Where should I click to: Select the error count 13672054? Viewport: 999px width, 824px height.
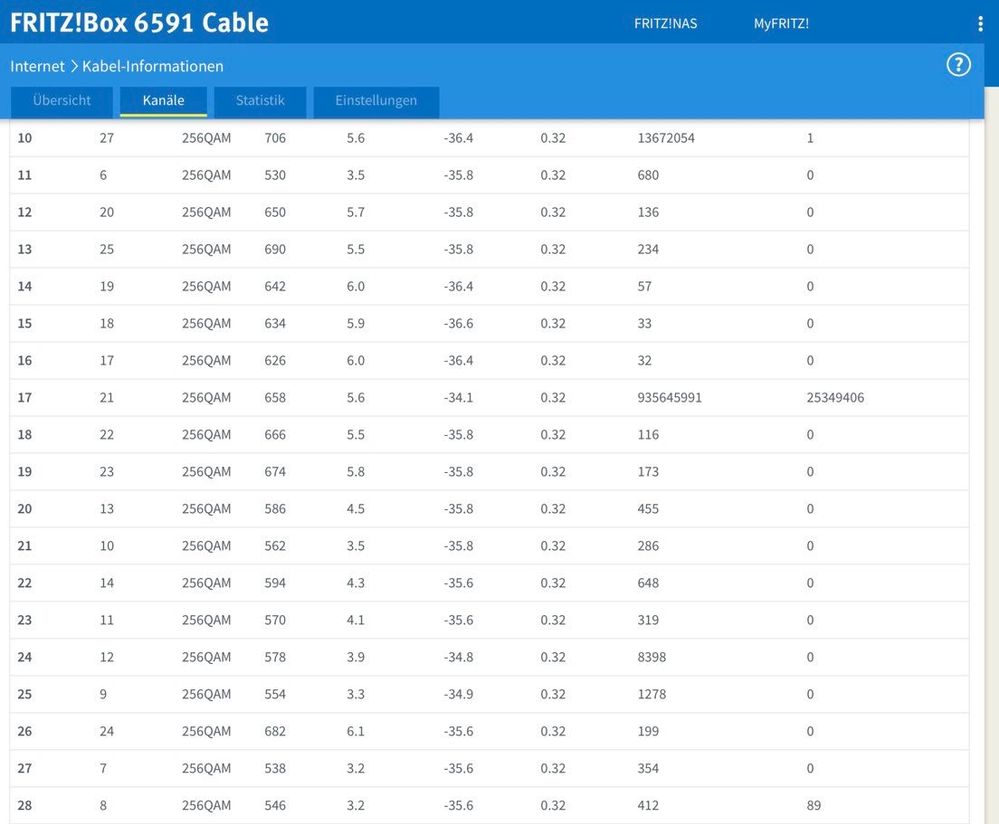point(666,138)
